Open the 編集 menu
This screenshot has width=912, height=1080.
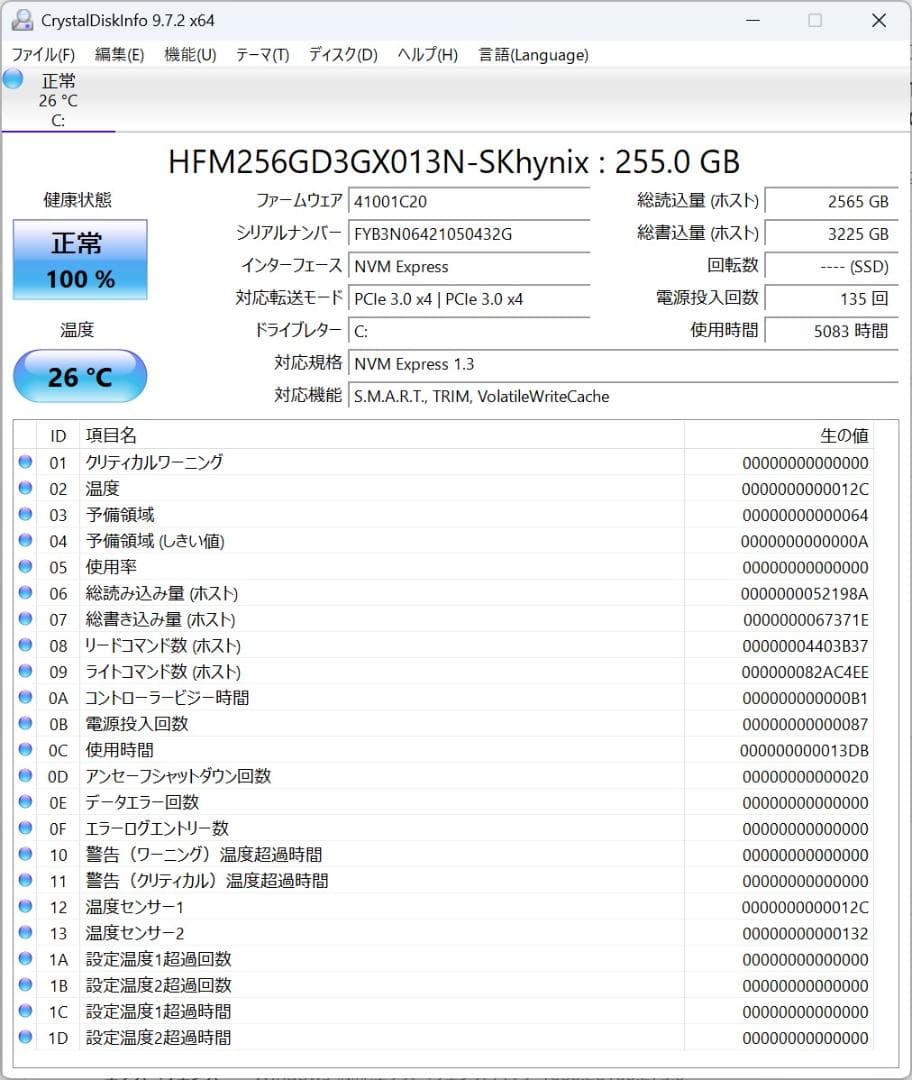pyautogui.click(x=118, y=55)
